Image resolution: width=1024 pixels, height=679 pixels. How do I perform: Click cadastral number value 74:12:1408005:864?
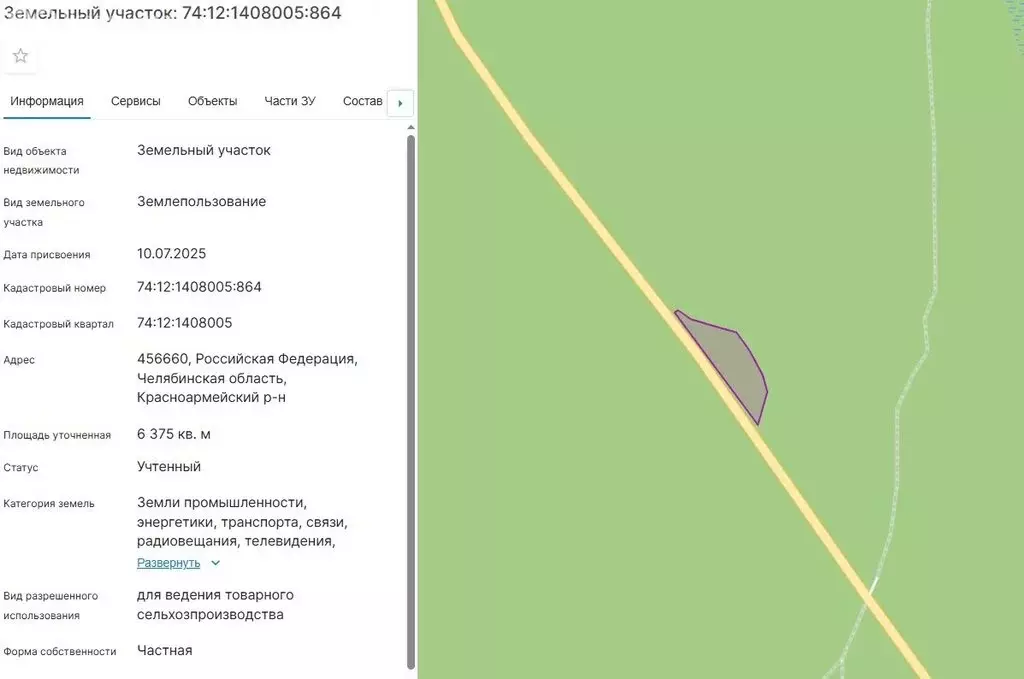click(x=199, y=287)
